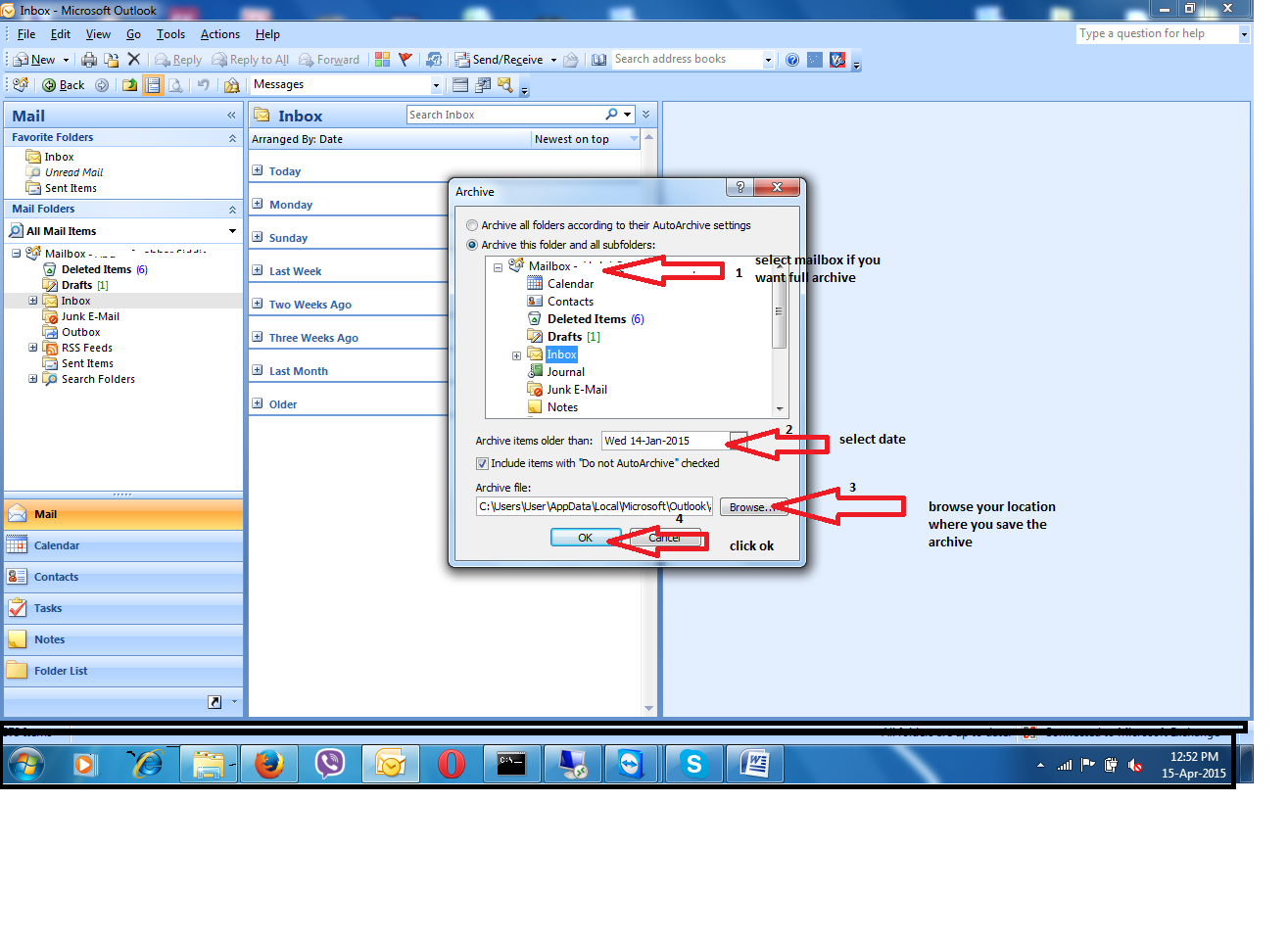Open the Address Book icon
Screen dimensions: 1288x944
(x=598, y=60)
